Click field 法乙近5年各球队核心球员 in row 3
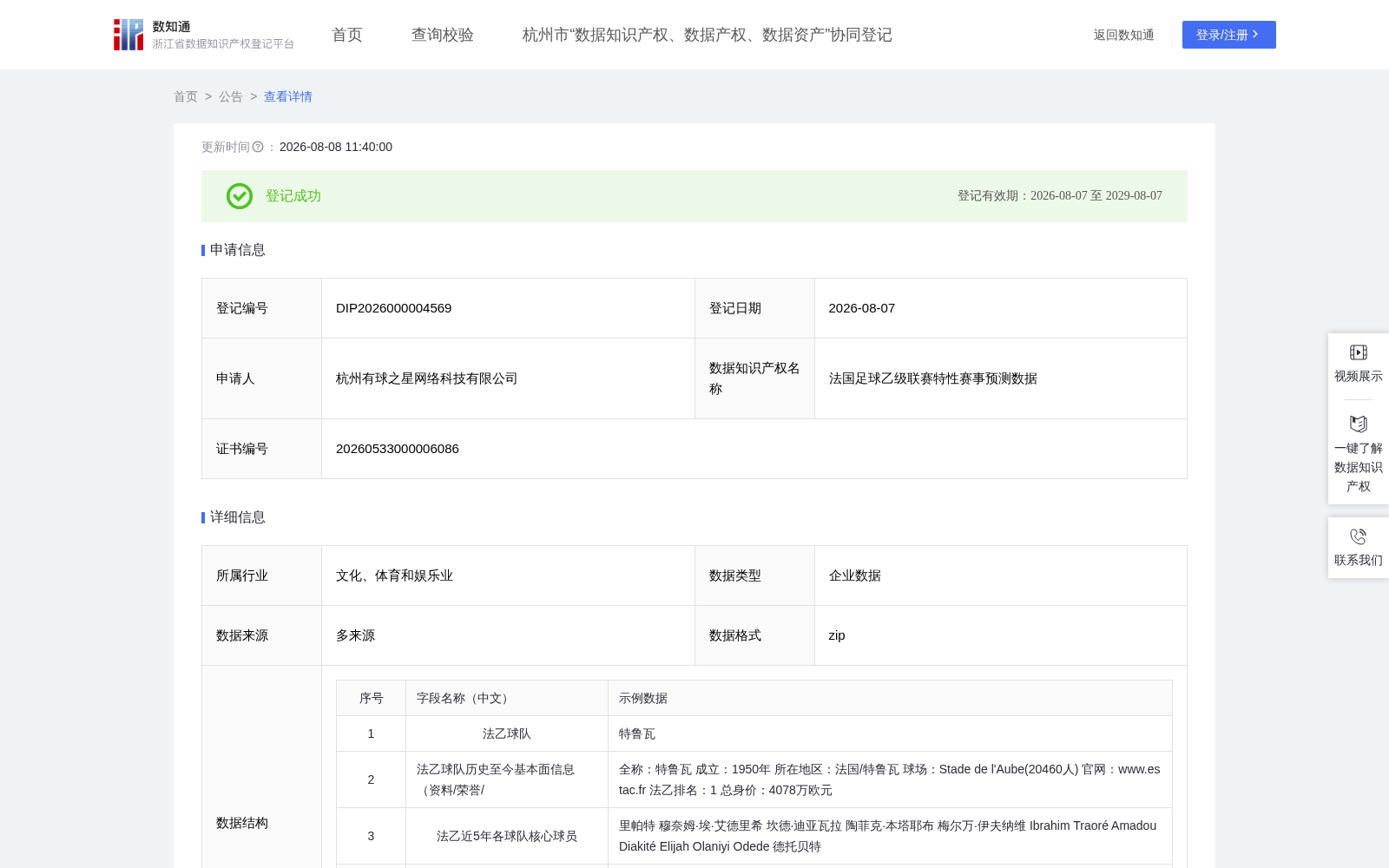Screen dimensions: 1389x868 pos(507,836)
